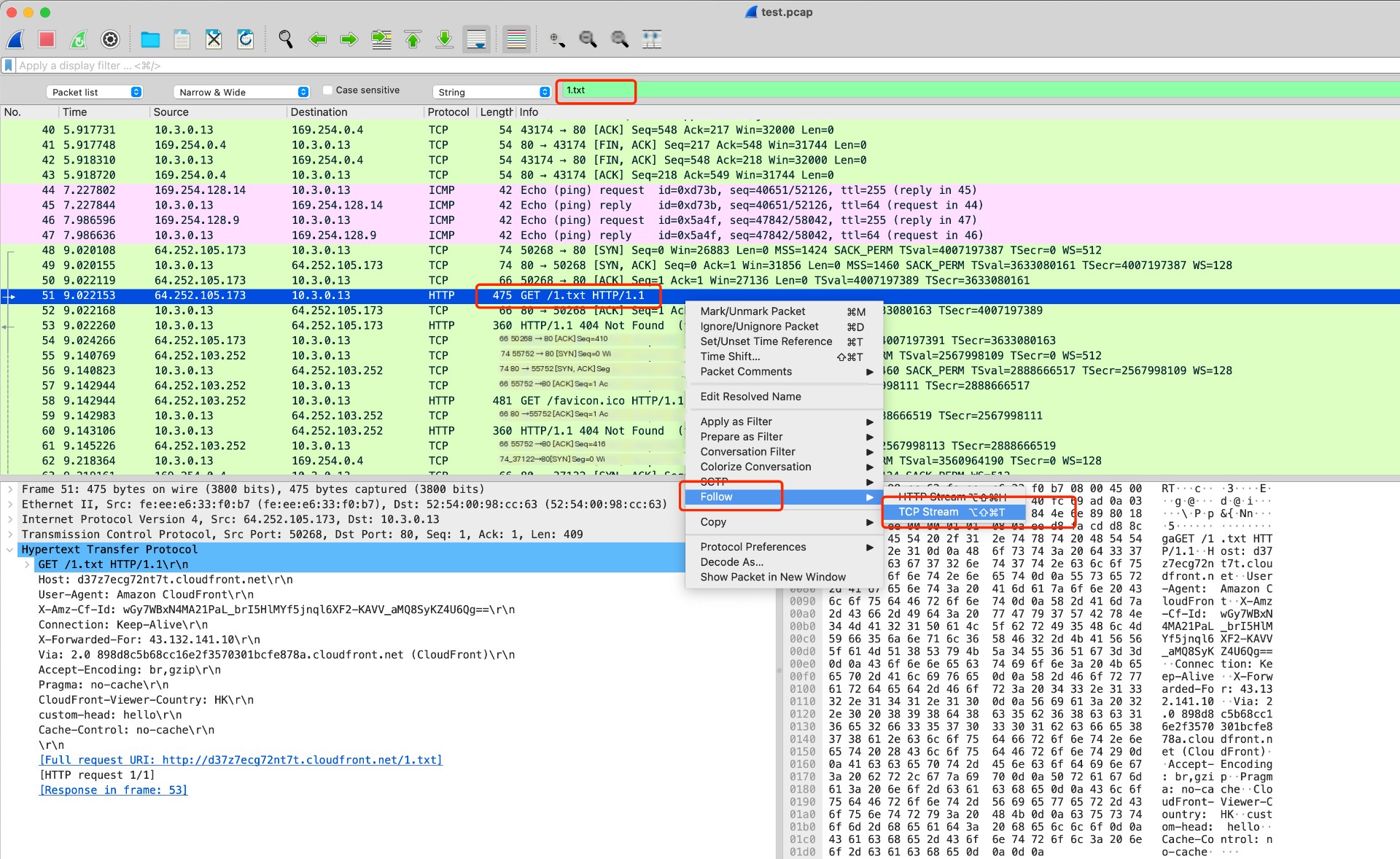The height and width of the screenshot is (859, 1400).
Task: Expand the GET /1.txt HTTP/1.1 row
Action: tap(27, 564)
